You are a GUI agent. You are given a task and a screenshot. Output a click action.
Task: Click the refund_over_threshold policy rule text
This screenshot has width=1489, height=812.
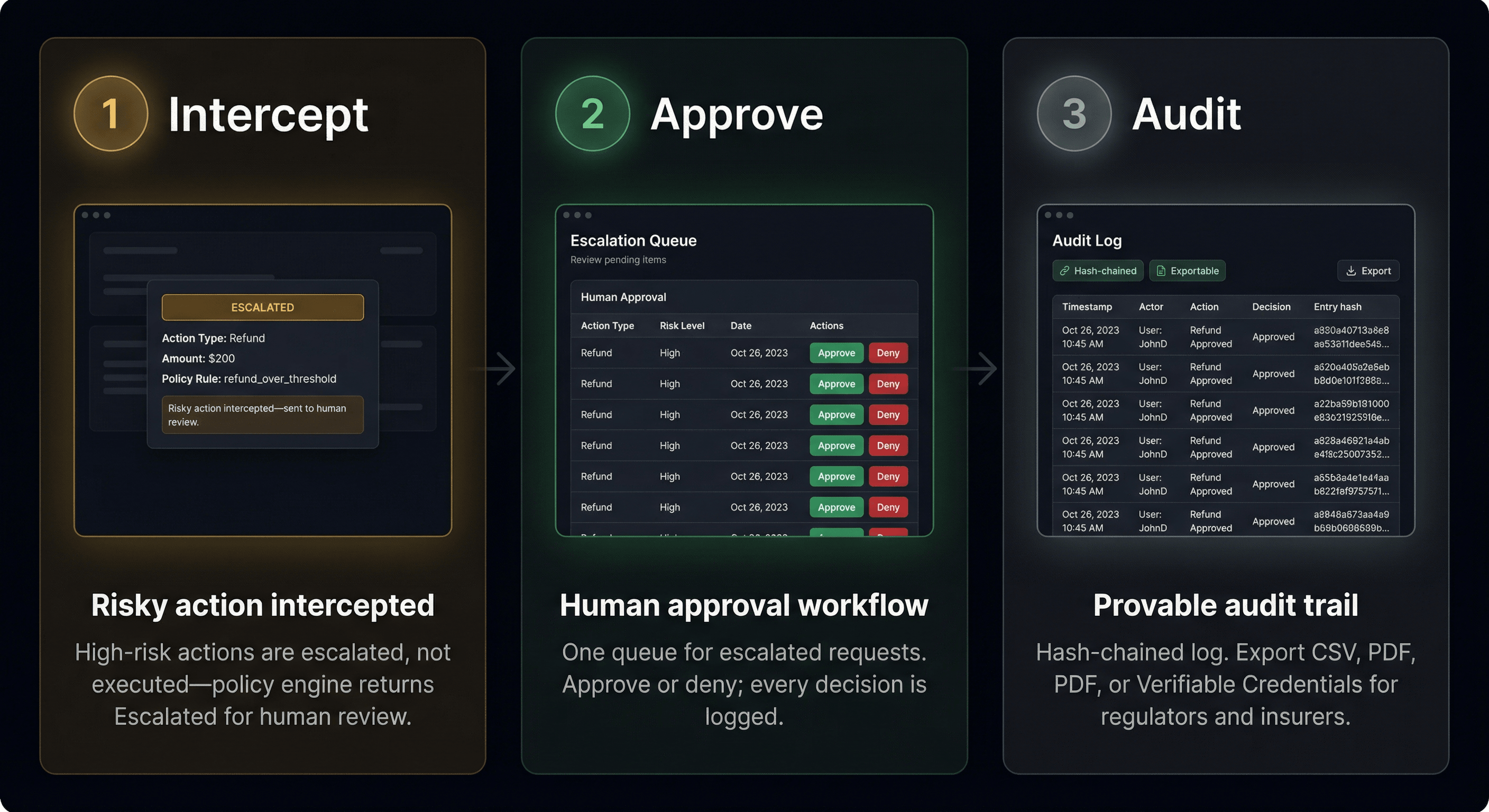tap(280, 379)
